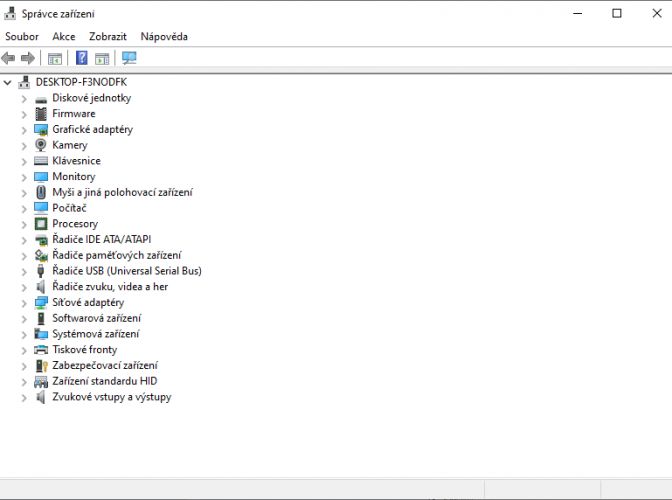This screenshot has height=500, width=672.
Task: Expand the Síťové adaptéry category
Action: pos(24,303)
